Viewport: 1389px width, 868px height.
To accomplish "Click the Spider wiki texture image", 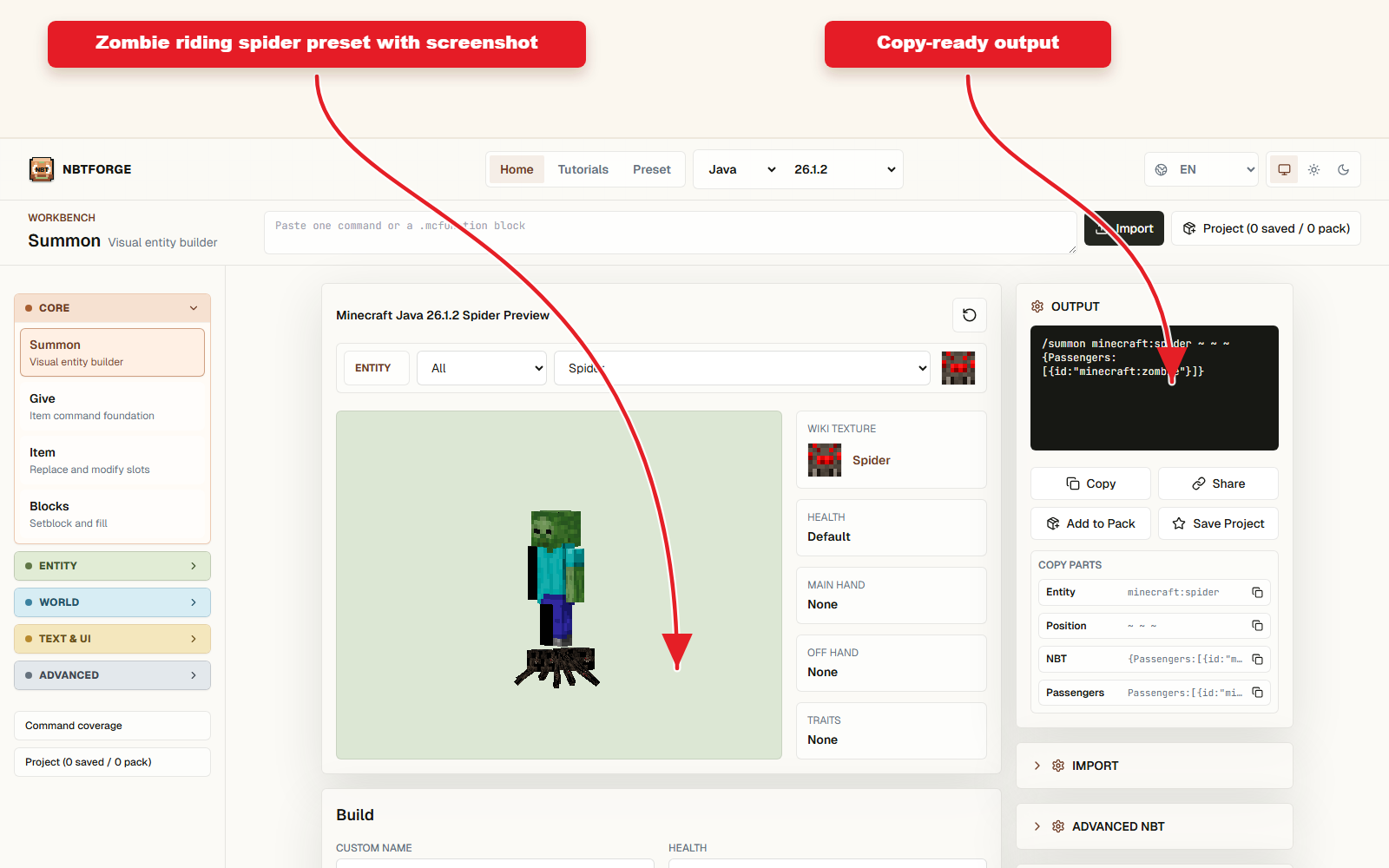I will coord(825,460).
